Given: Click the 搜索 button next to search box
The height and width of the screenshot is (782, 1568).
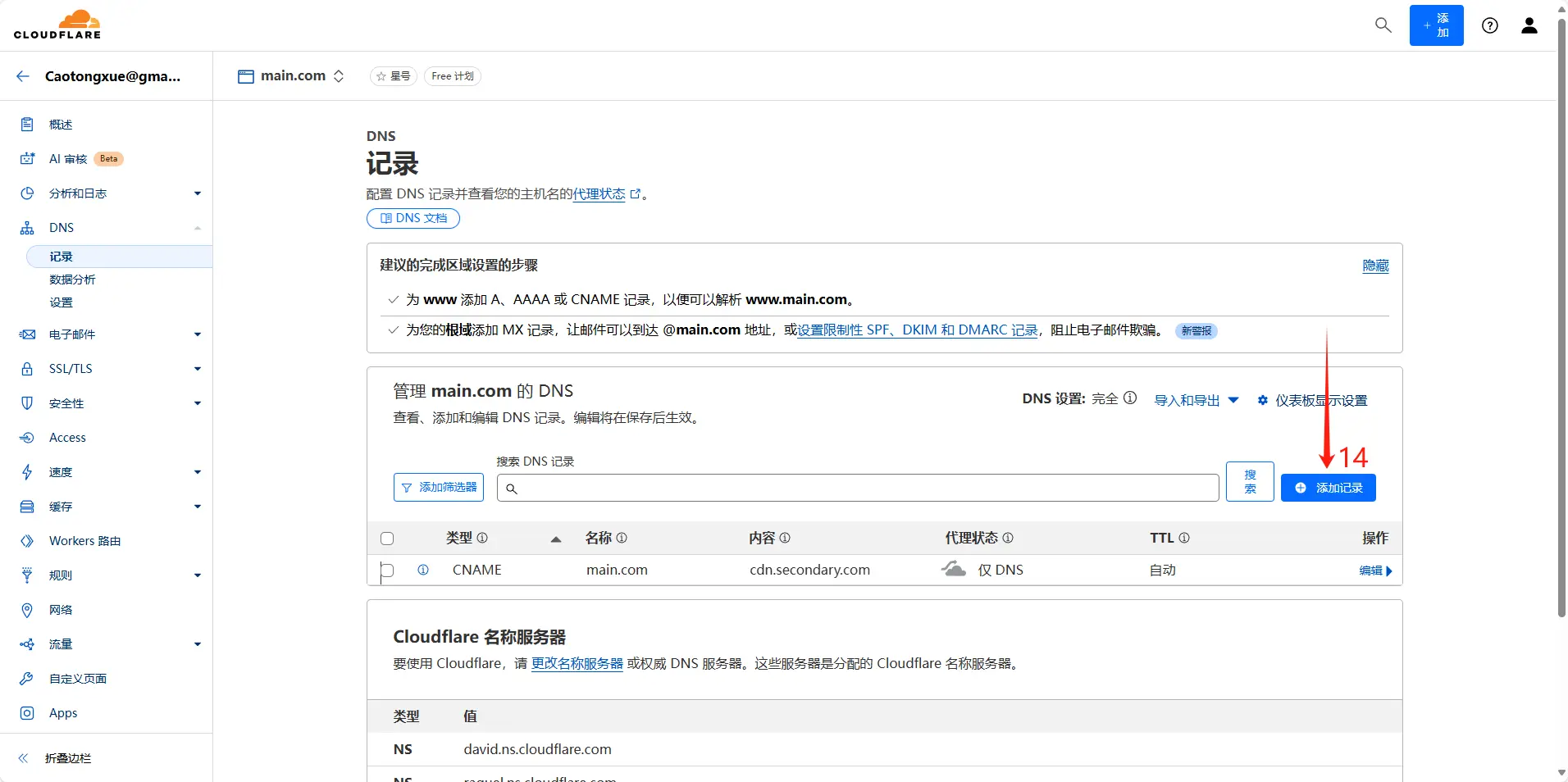Looking at the screenshot, I should (1250, 481).
